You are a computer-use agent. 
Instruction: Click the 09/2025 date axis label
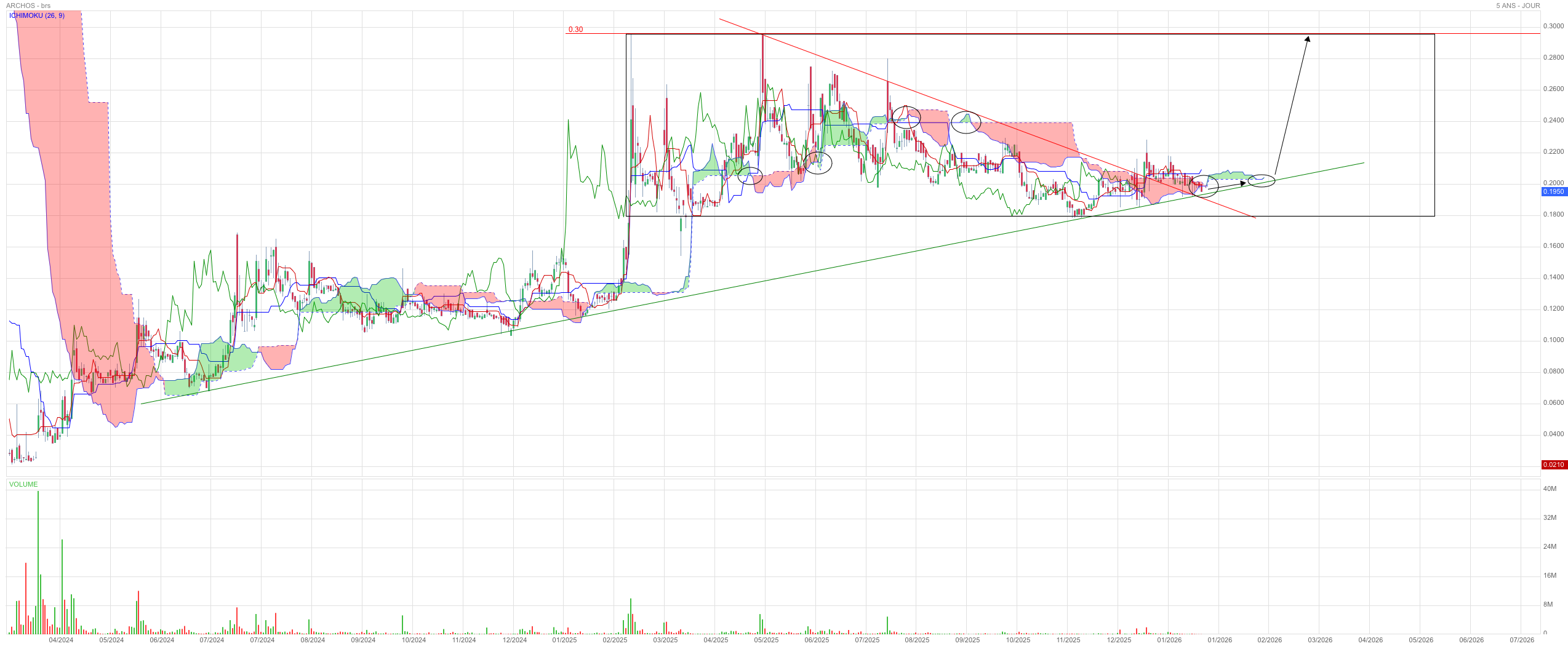click(967, 640)
